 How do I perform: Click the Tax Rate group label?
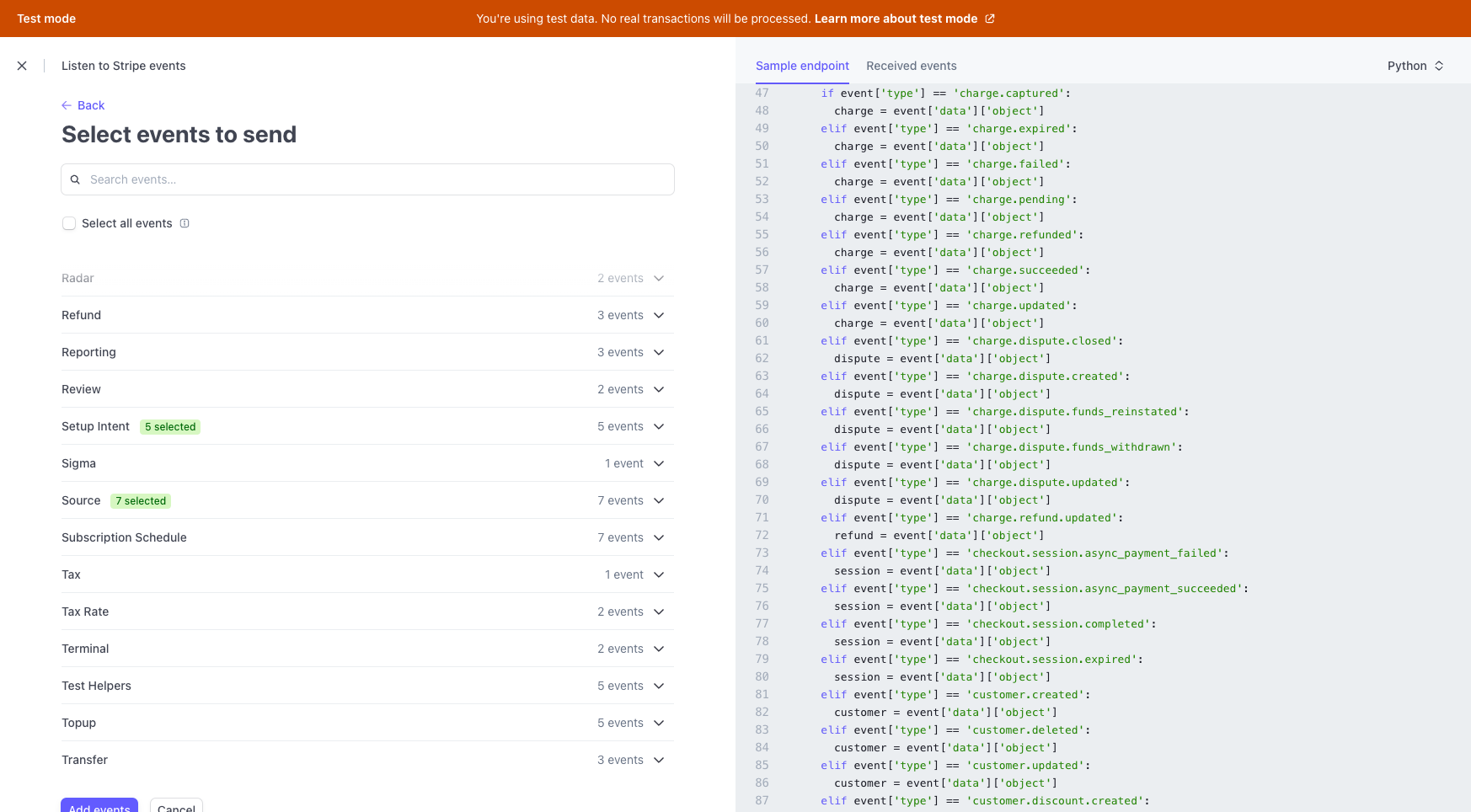tap(85, 612)
